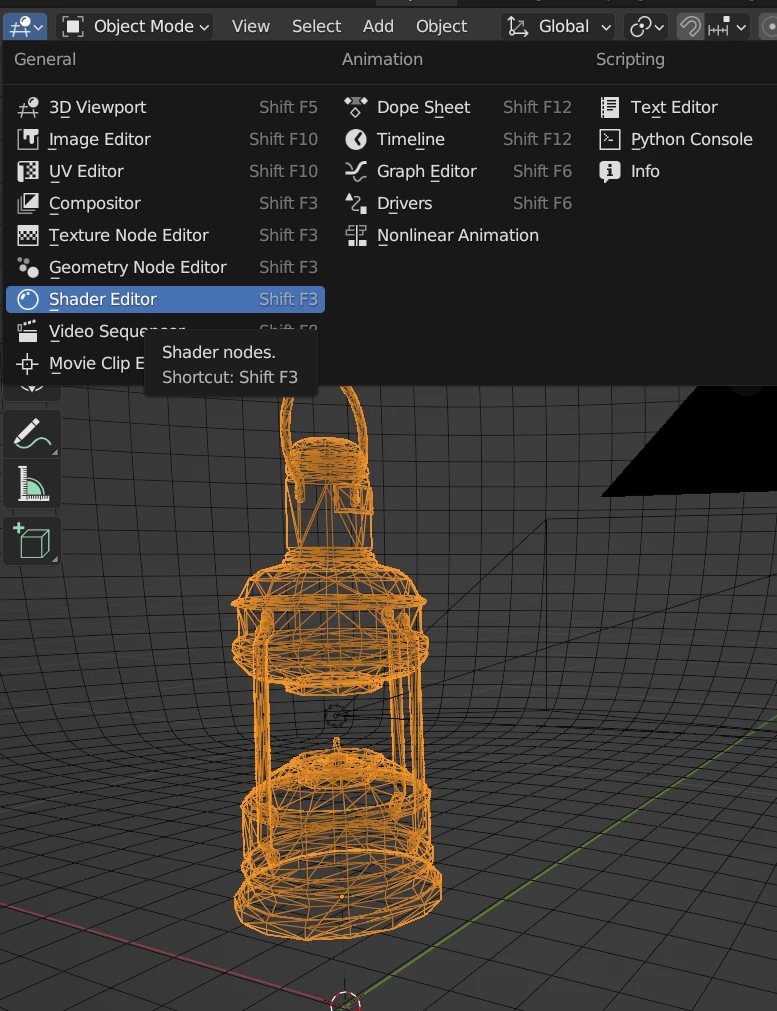Click the Graph Editor curve icon

[x=356, y=171]
